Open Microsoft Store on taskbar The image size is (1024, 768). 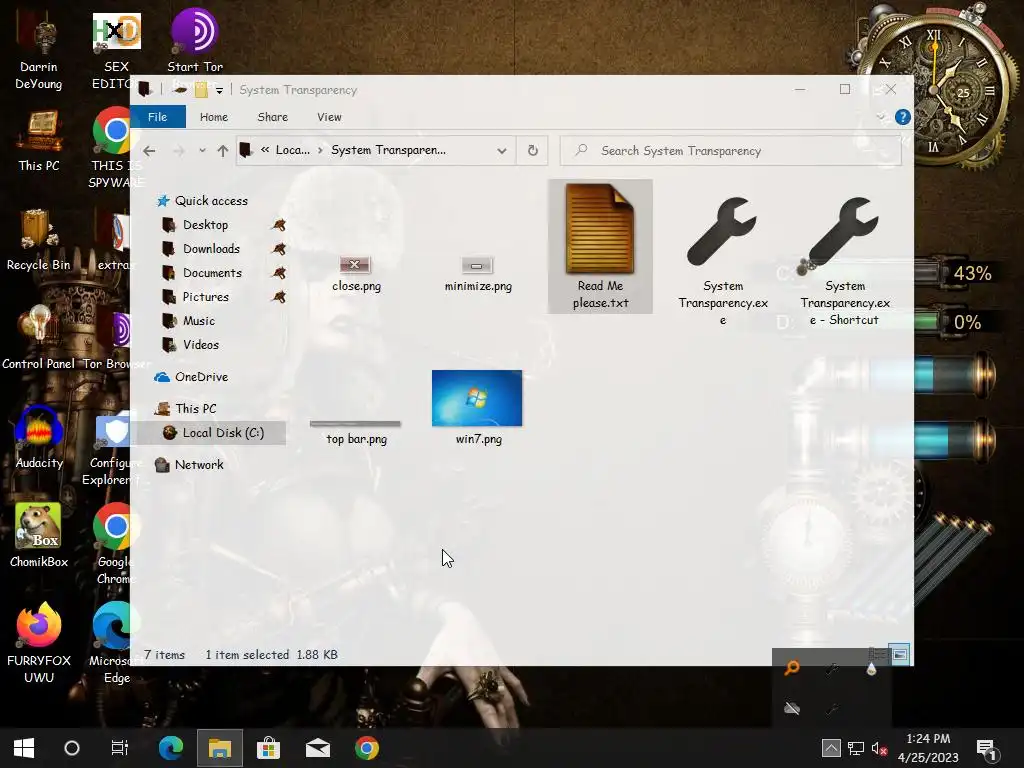pyautogui.click(x=268, y=748)
